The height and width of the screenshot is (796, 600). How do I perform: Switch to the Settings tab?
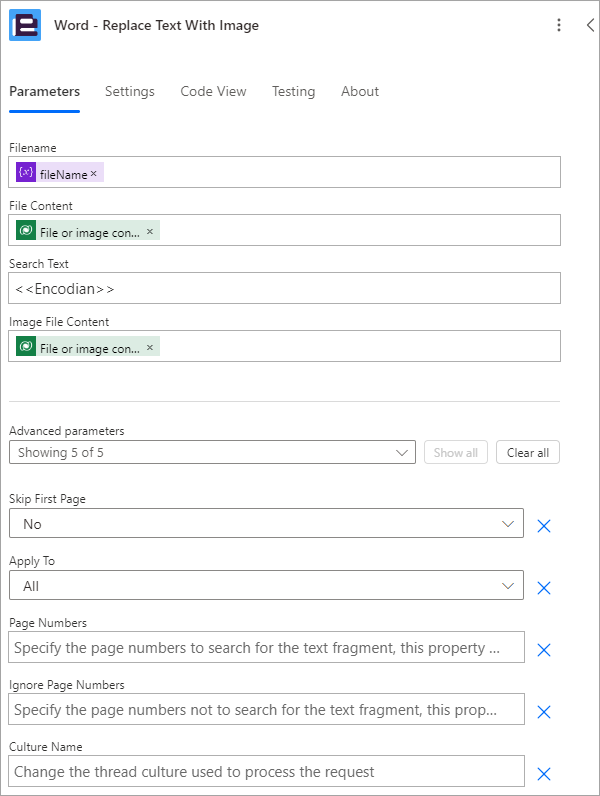[x=129, y=91]
